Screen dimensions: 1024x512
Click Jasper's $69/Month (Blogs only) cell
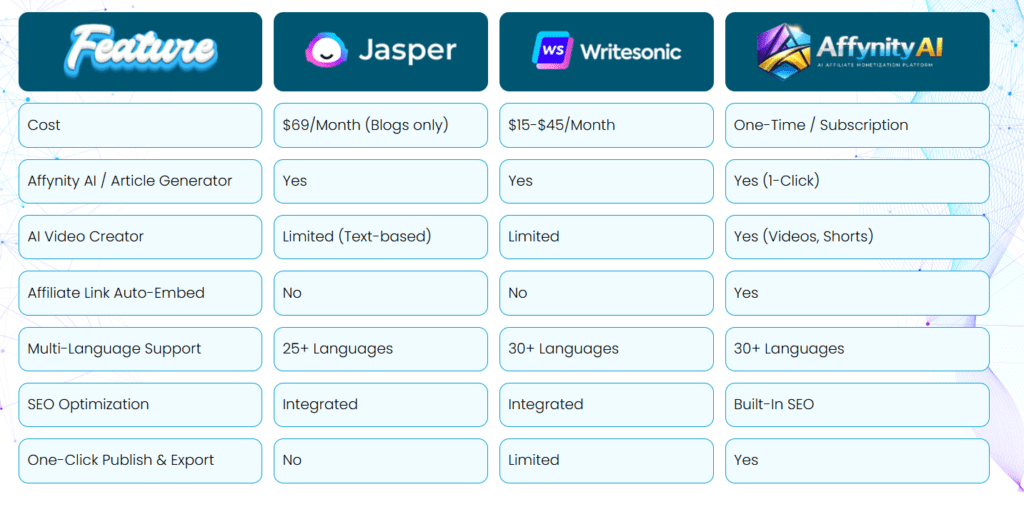click(x=381, y=125)
